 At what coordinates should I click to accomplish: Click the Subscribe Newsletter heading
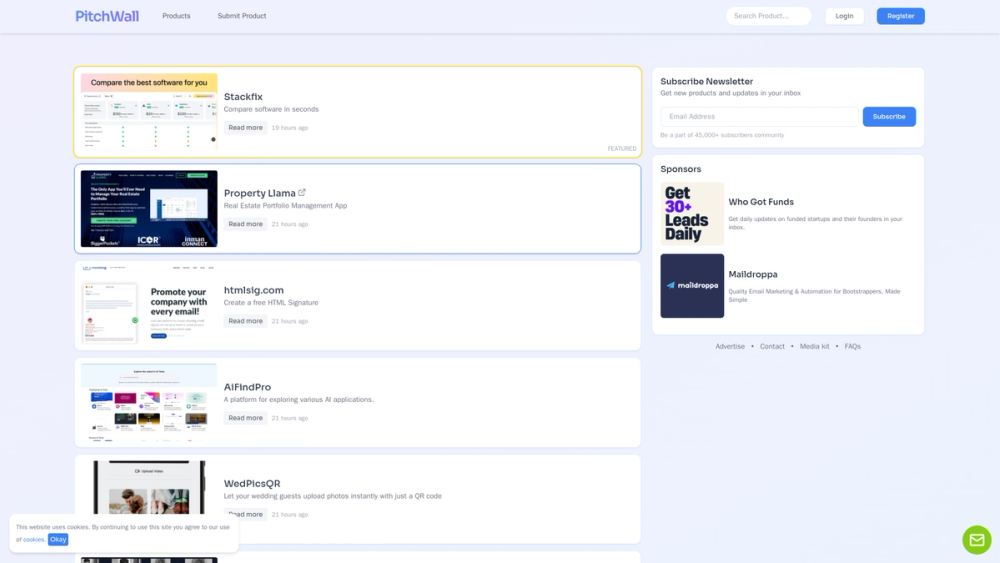[707, 82]
